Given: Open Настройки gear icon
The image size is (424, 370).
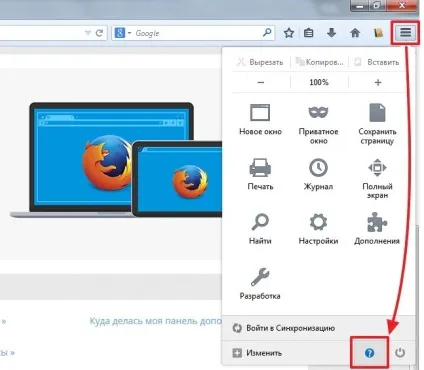Looking at the screenshot, I should 318,222.
